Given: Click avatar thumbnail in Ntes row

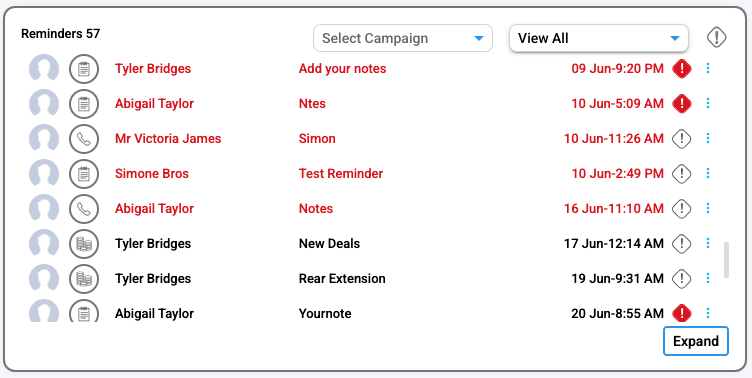Looking at the screenshot, I should pos(44,104).
